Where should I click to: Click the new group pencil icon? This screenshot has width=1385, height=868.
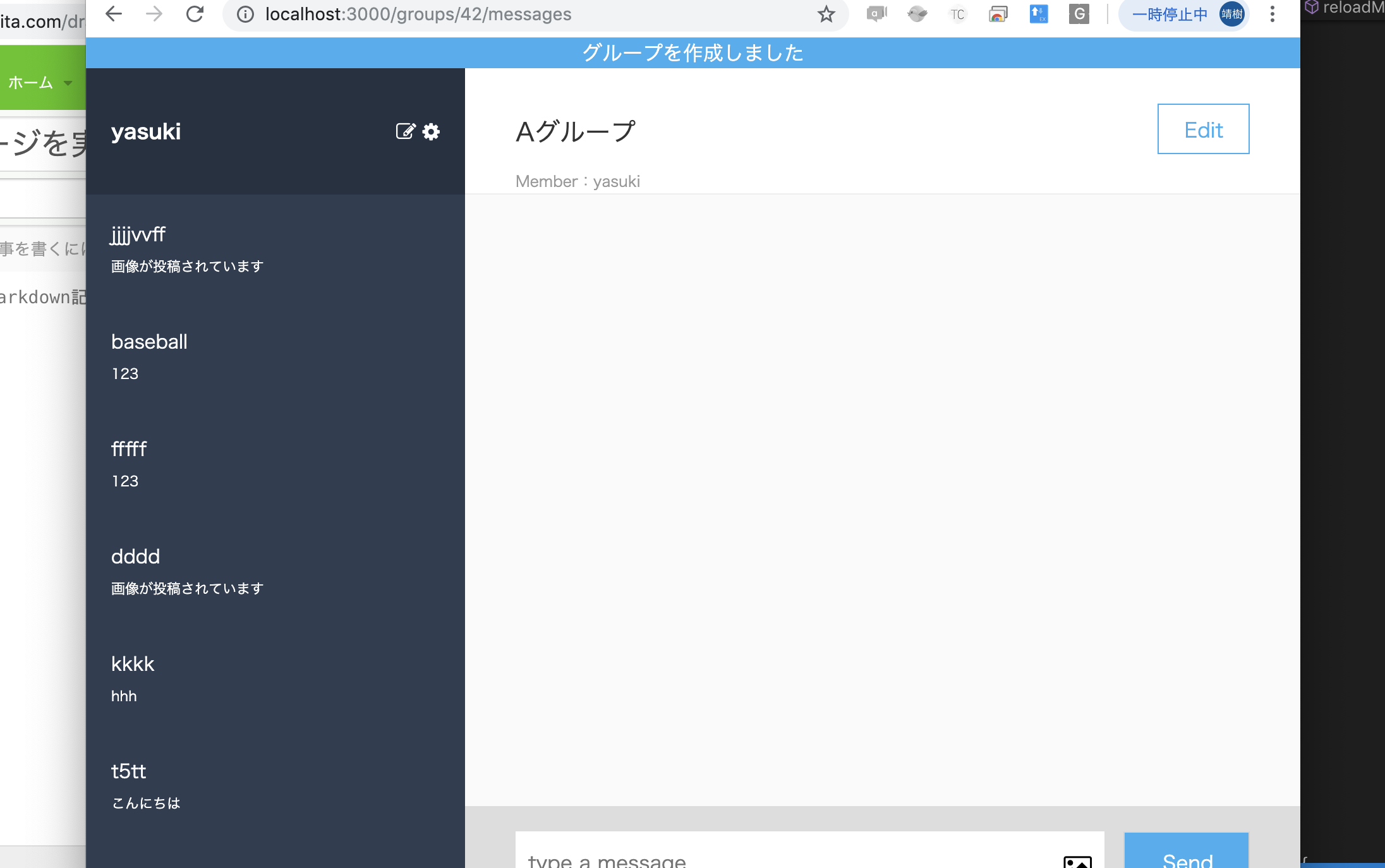pyautogui.click(x=406, y=131)
